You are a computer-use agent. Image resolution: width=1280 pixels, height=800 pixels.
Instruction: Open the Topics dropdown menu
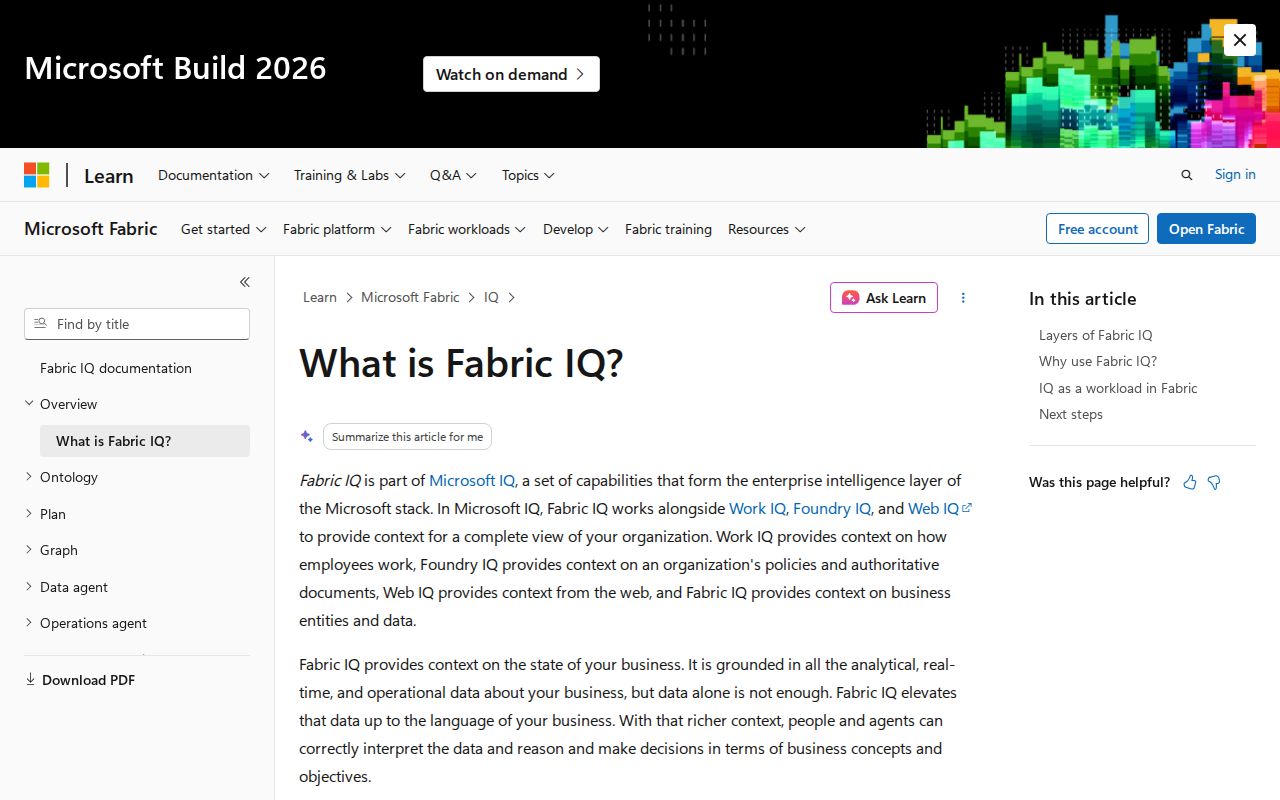528,175
